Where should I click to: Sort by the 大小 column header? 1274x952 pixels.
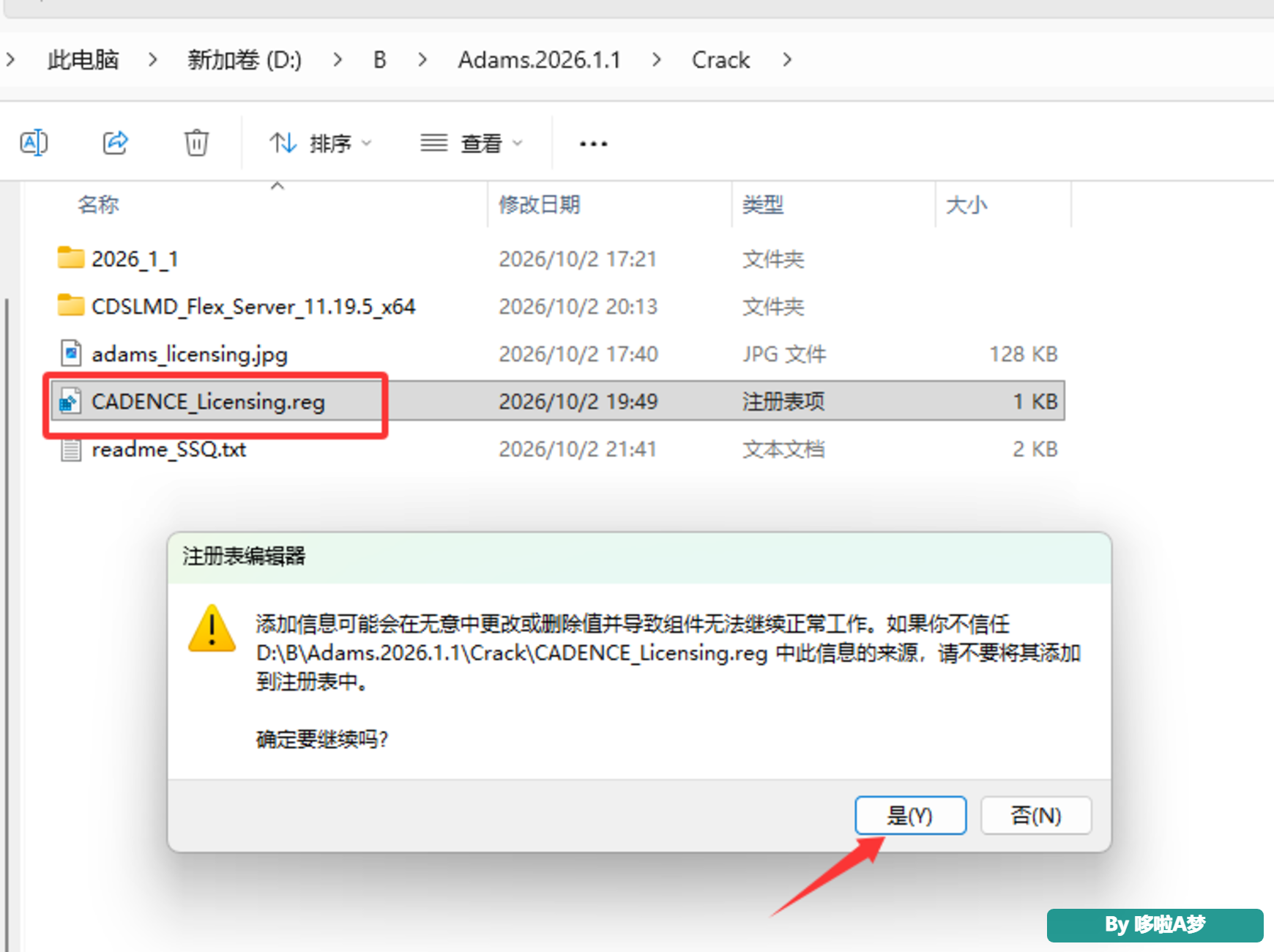click(966, 204)
